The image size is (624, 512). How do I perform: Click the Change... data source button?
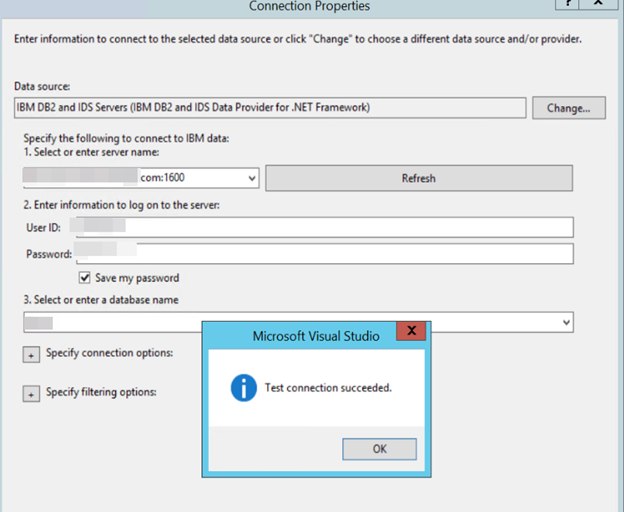click(x=568, y=107)
